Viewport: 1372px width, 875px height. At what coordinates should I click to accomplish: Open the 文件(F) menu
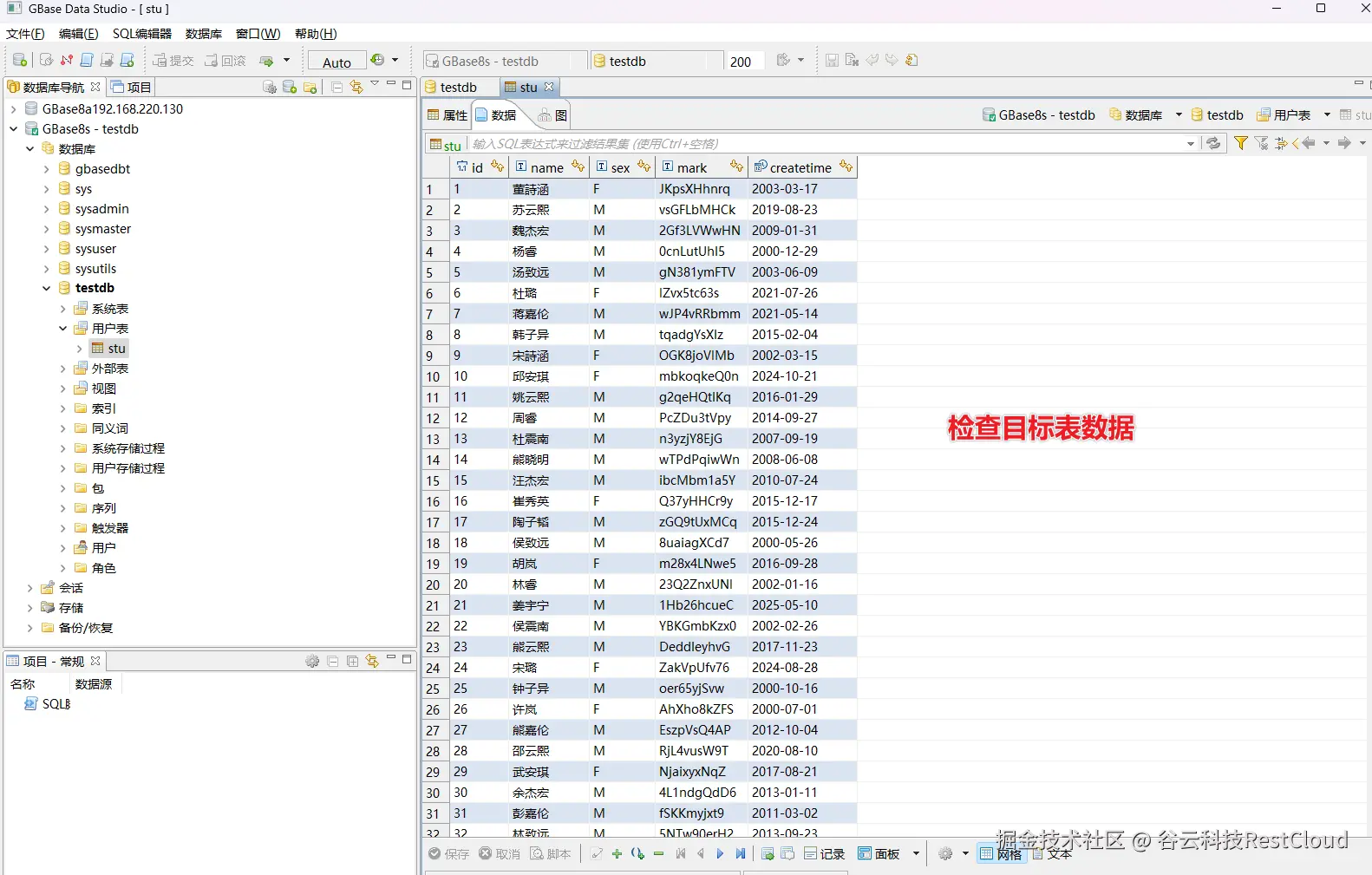pyautogui.click(x=25, y=34)
